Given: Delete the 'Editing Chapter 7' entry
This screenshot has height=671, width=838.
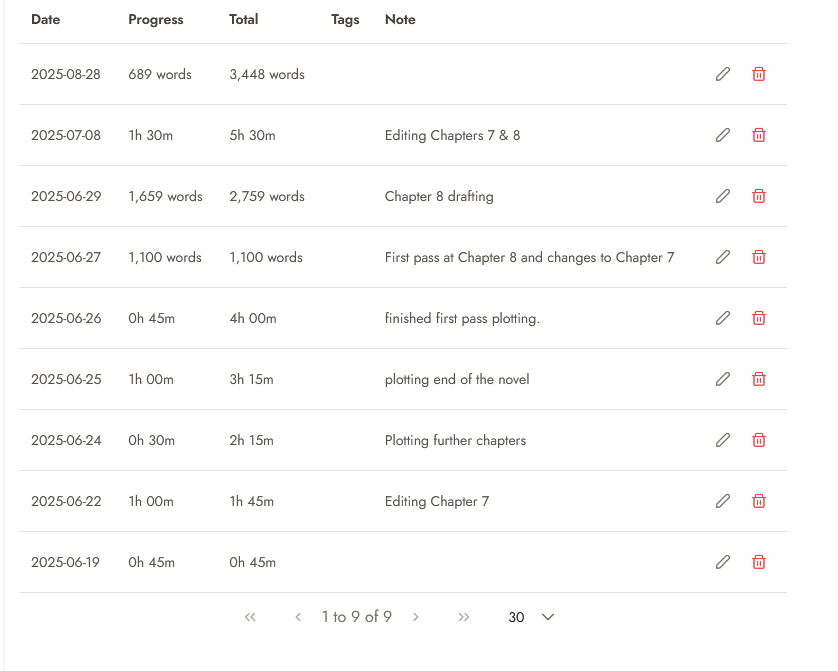Looking at the screenshot, I should (759, 501).
